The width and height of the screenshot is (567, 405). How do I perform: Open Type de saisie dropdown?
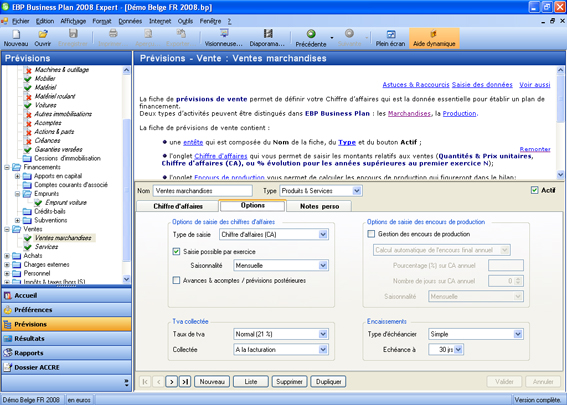tap(323, 234)
